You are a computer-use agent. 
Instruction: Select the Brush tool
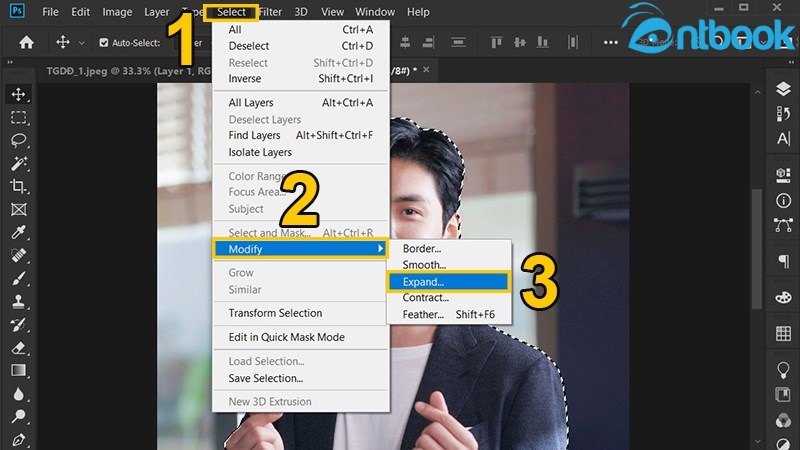click(19, 279)
